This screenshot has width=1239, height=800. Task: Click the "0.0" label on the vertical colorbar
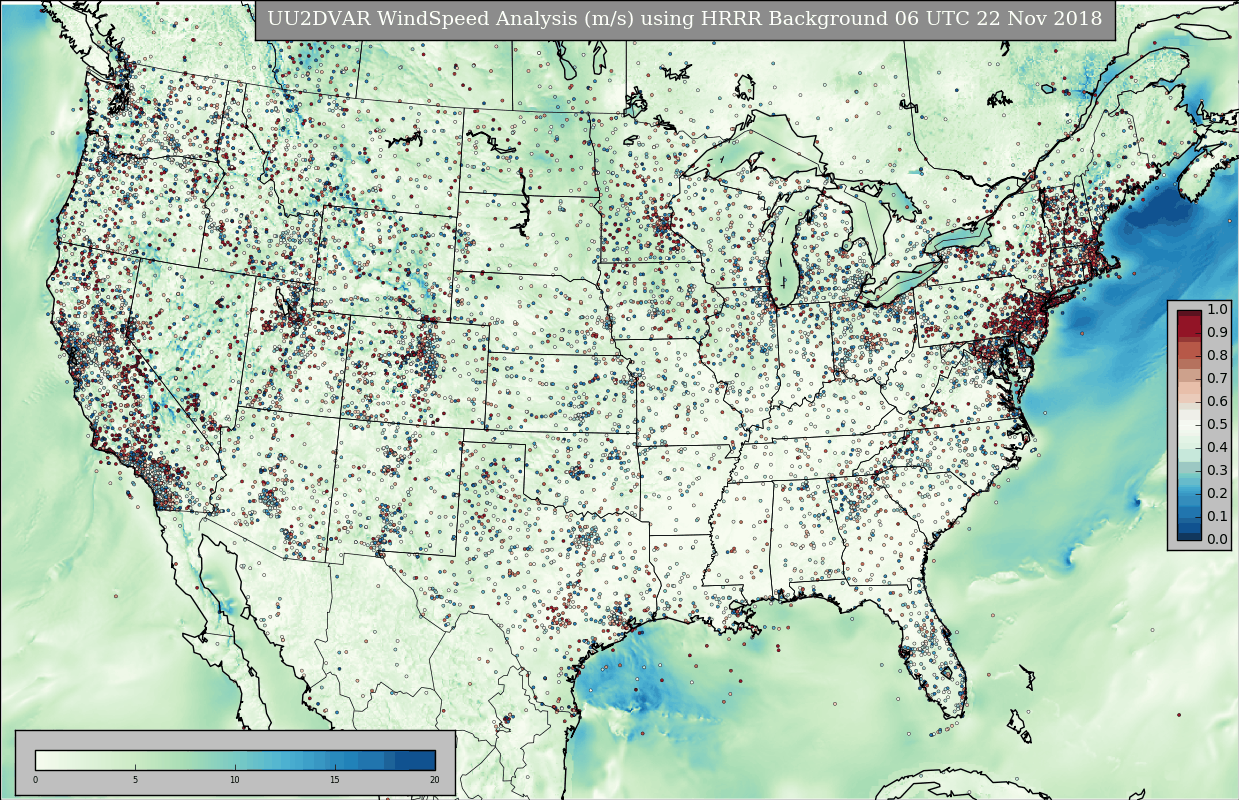click(x=1217, y=540)
